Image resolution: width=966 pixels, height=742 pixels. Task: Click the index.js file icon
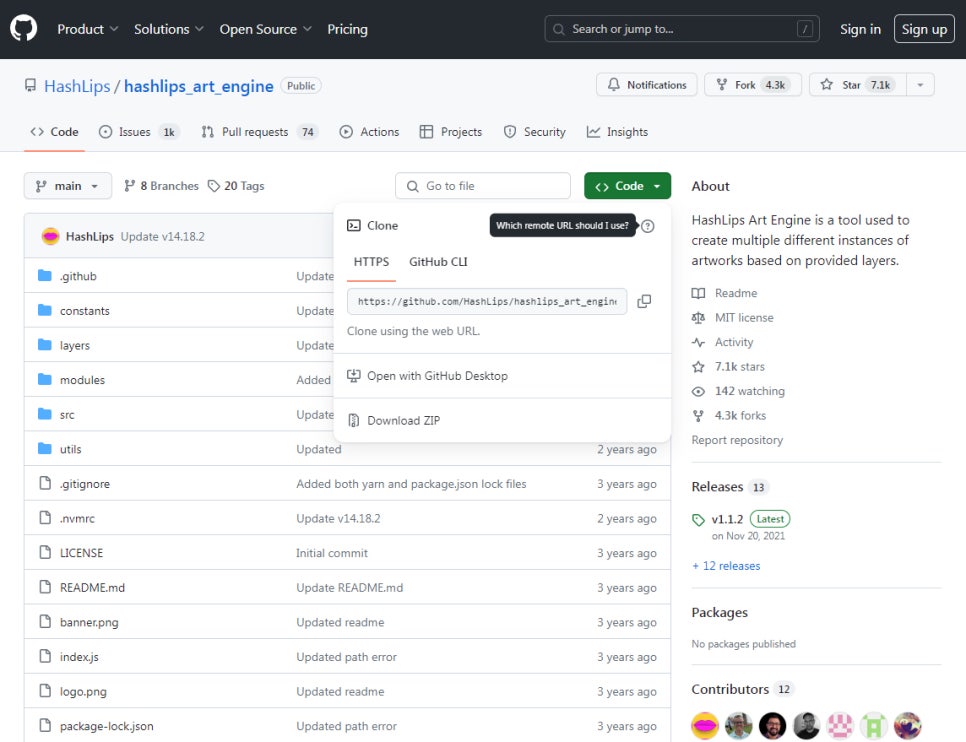pos(44,656)
